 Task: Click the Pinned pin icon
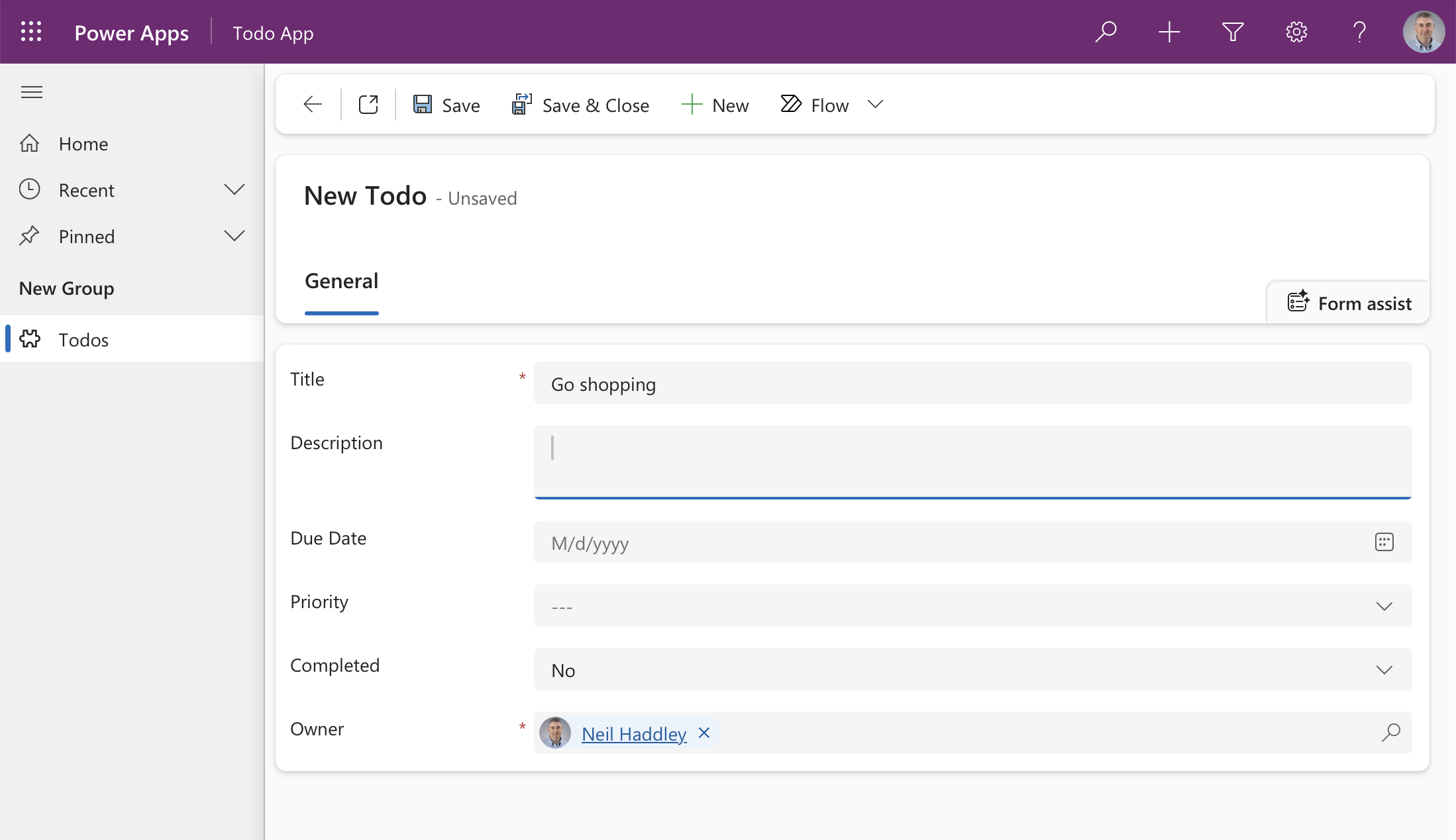(30, 236)
